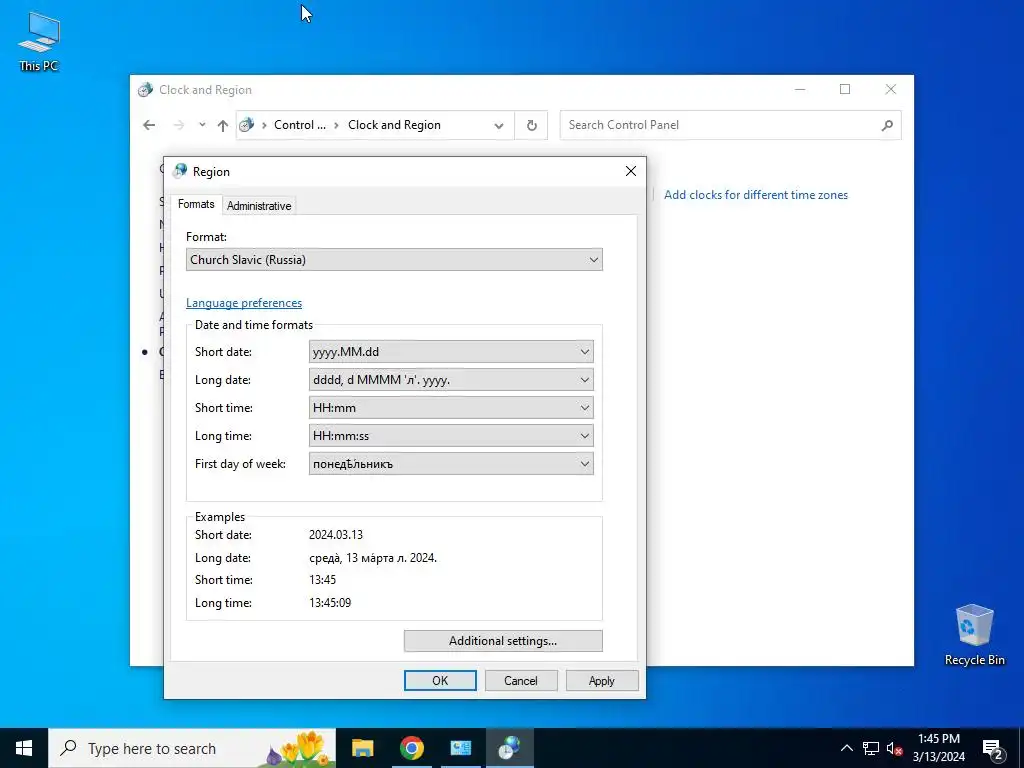Click Control Panel icon in address bar
Screen dimensions: 1024x768
tap(247, 125)
